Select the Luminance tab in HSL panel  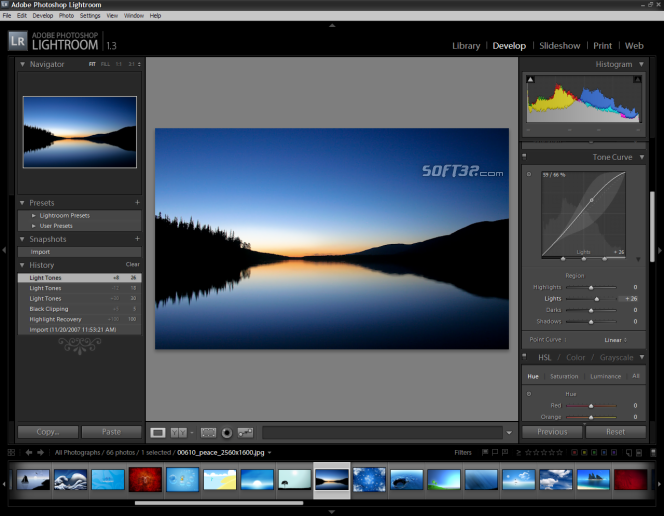(x=606, y=376)
